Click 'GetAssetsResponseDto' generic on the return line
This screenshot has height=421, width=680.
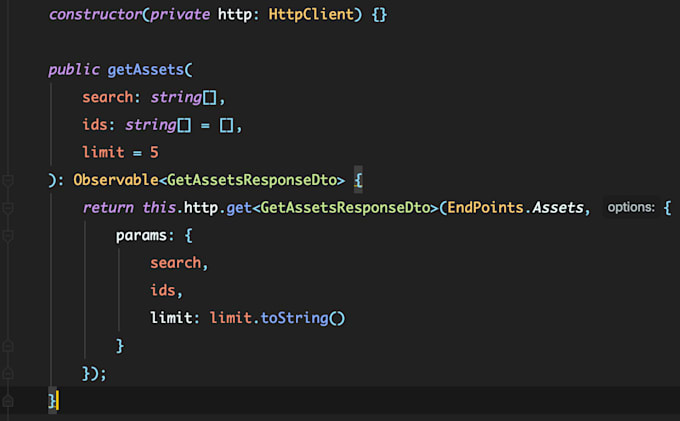click(x=345, y=208)
